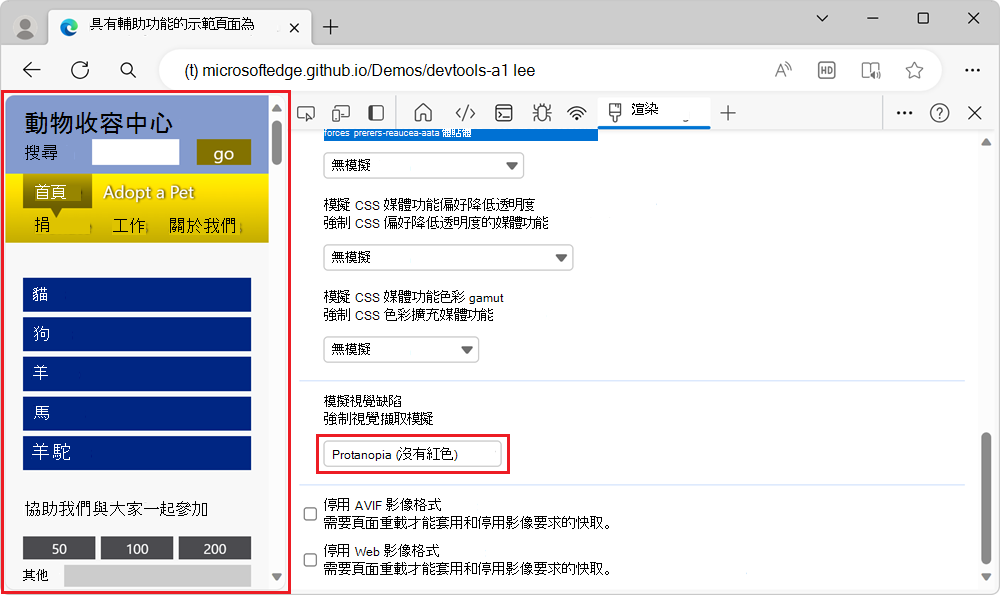Add more tools with DevTools plus icon
1000x595 pixels.
click(728, 113)
